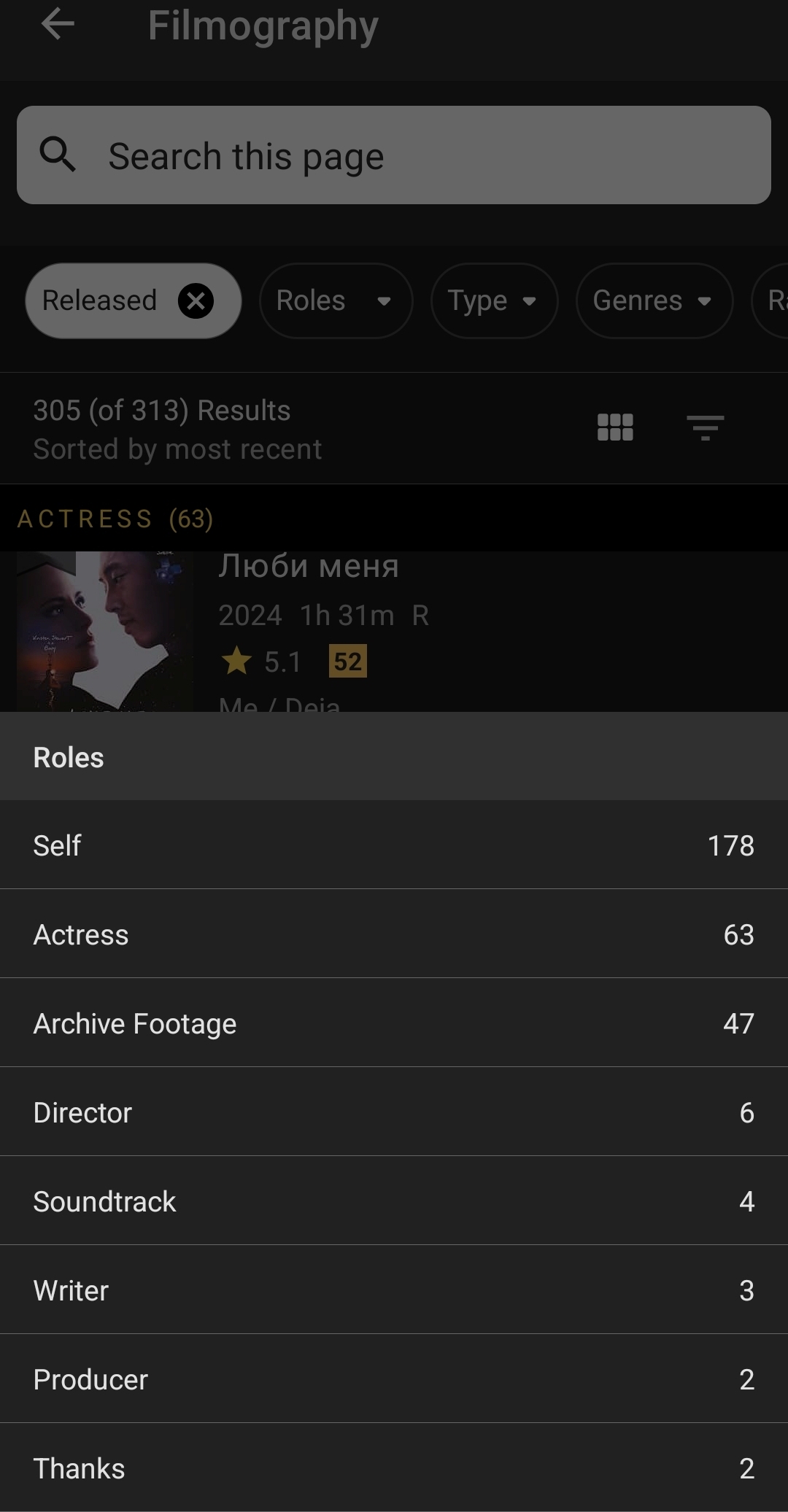The height and width of the screenshot is (1512, 788).
Task: Select the Self role option
Action: coord(394,845)
